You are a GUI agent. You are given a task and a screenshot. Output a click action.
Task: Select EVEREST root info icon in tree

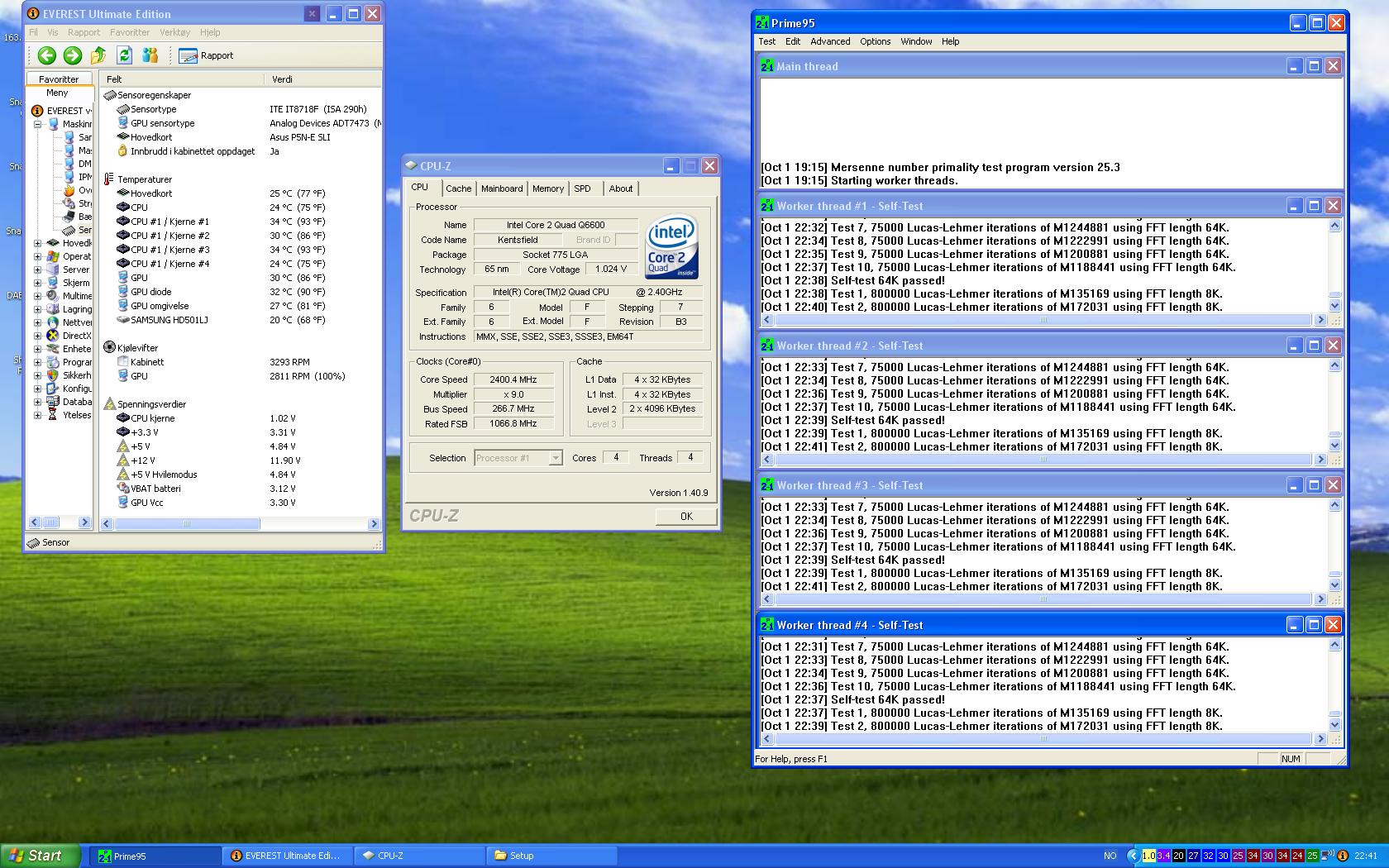tap(36, 111)
